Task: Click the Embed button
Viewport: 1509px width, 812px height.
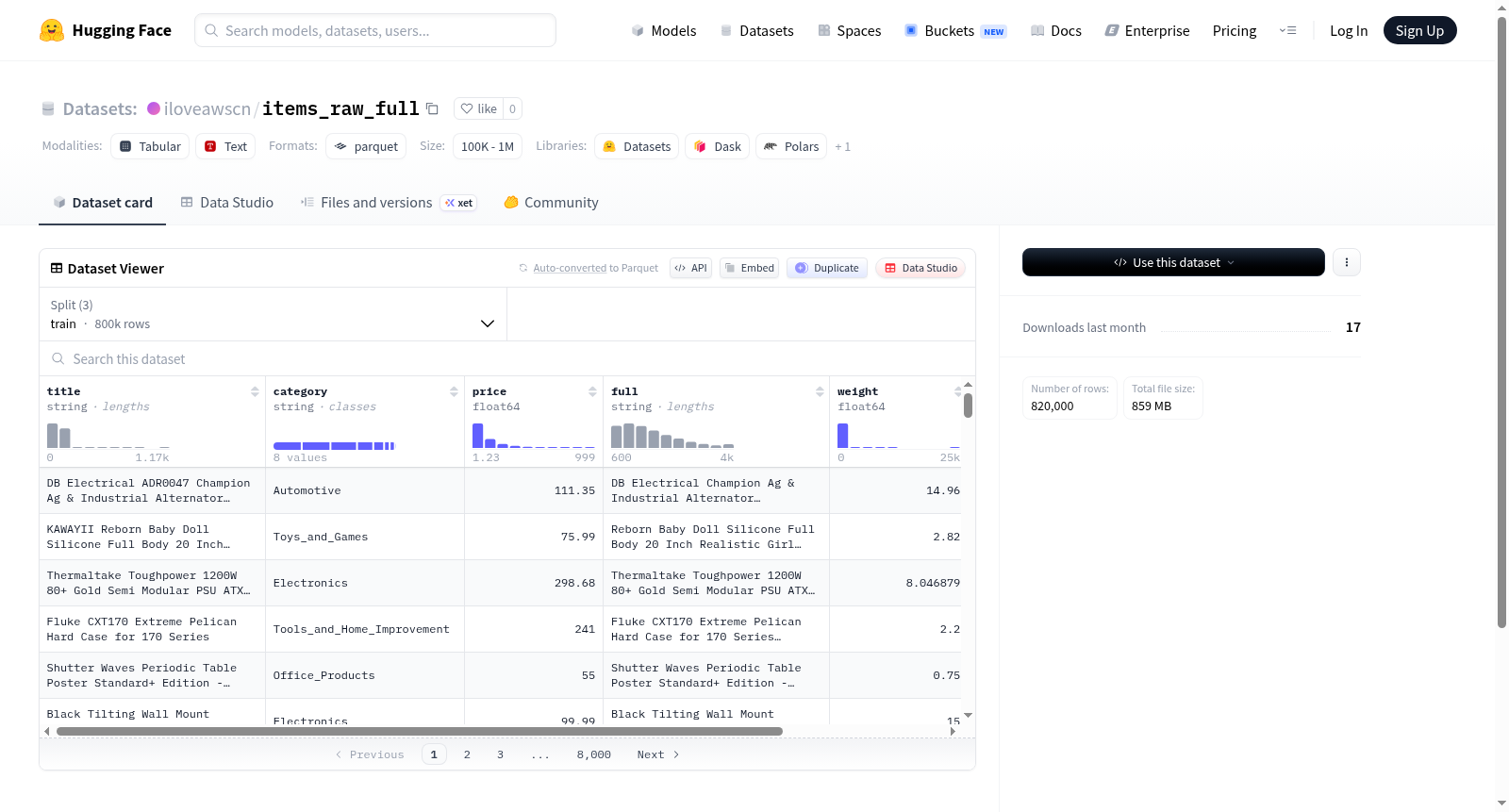Action: click(749, 268)
